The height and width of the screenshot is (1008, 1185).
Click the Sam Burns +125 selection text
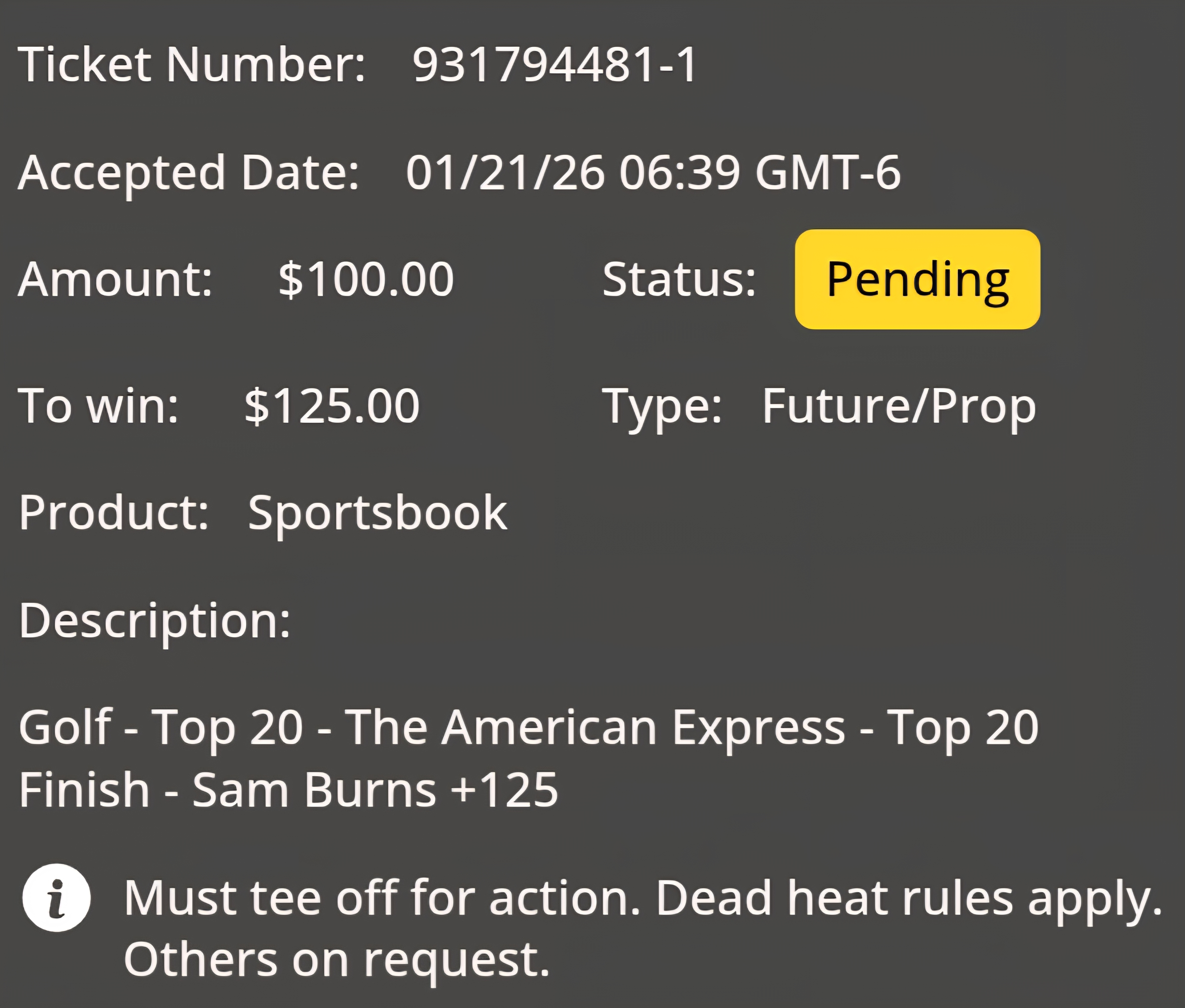375,790
